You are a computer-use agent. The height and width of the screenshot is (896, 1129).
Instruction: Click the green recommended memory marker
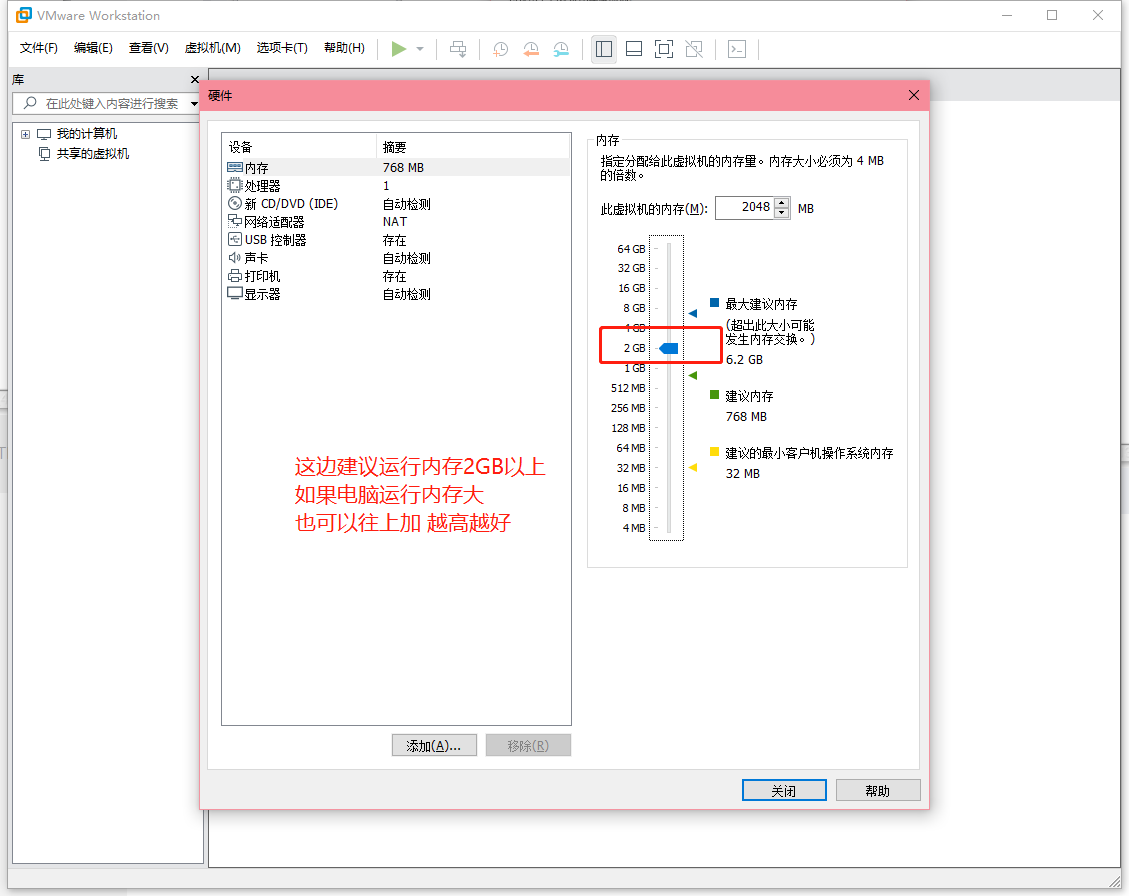click(x=693, y=375)
